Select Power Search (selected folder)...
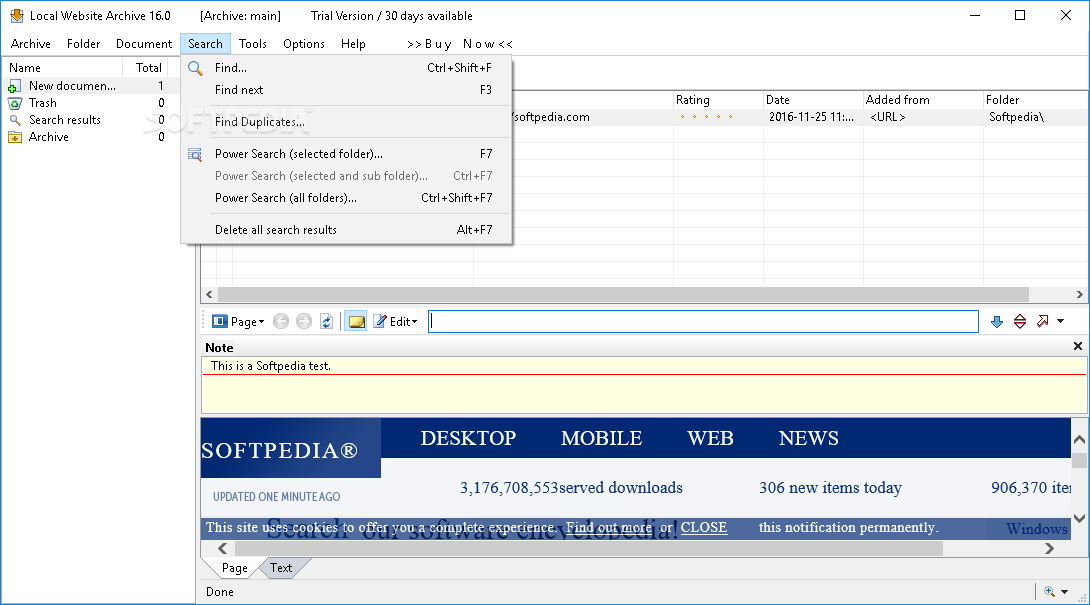The image size is (1090, 605). tap(346, 154)
